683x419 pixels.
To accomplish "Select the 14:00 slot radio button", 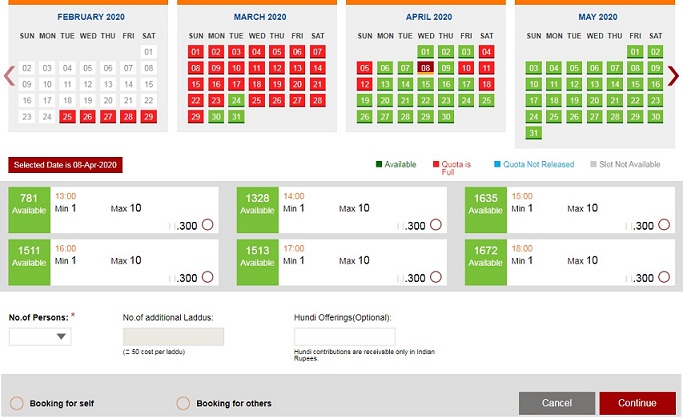I will pyautogui.click(x=436, y=225).
